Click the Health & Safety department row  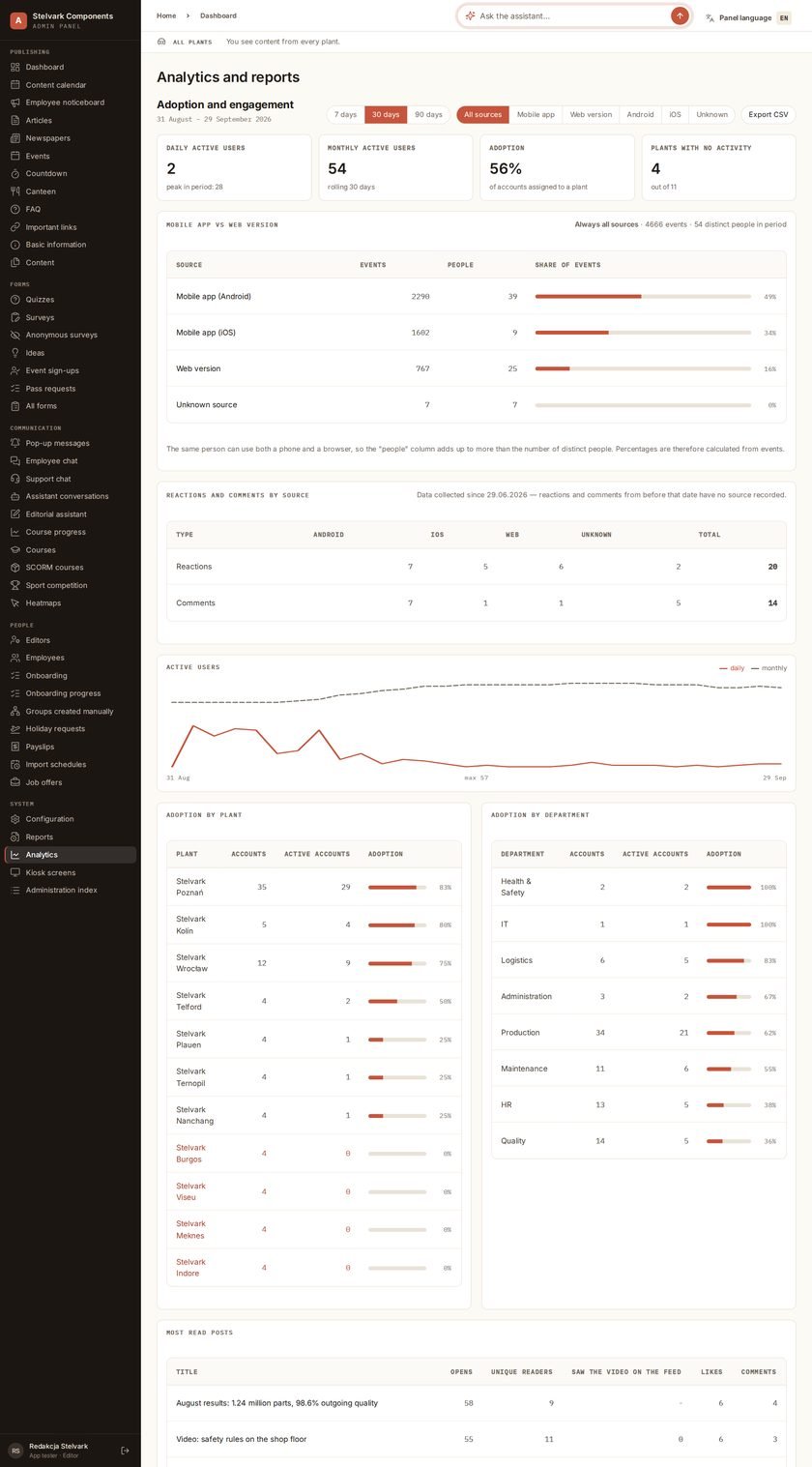coord(639,887)
